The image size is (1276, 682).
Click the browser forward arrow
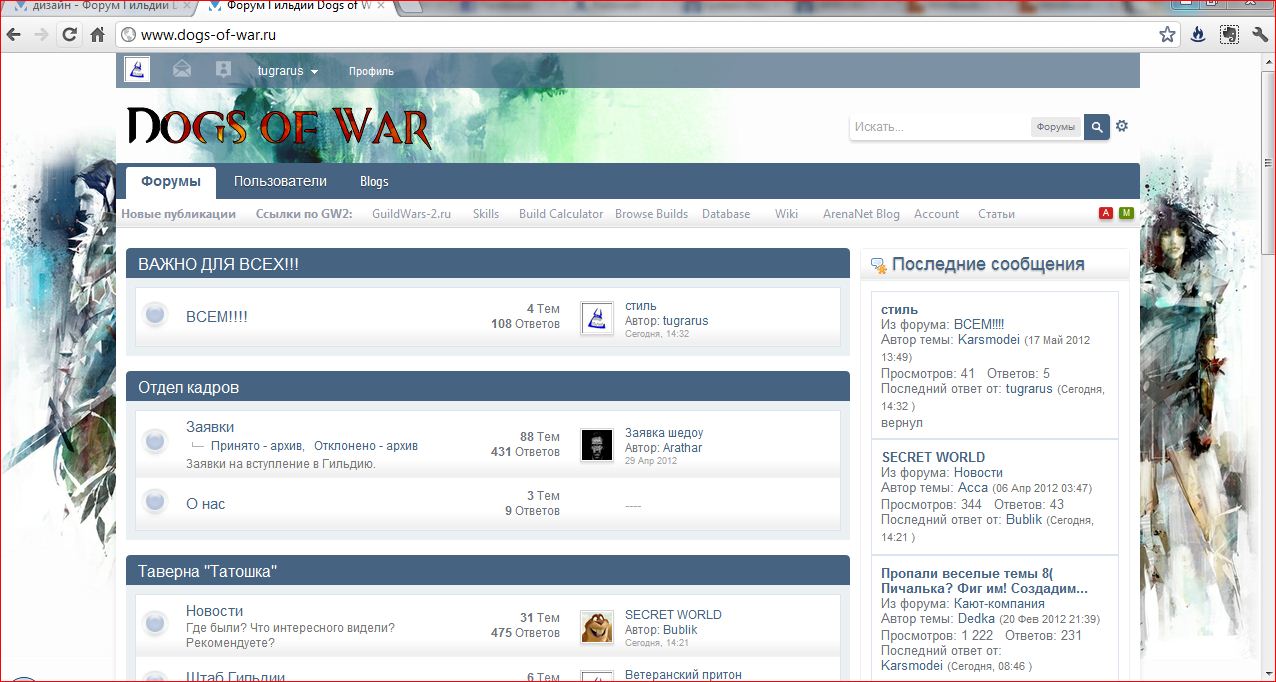tap(41, 35)
